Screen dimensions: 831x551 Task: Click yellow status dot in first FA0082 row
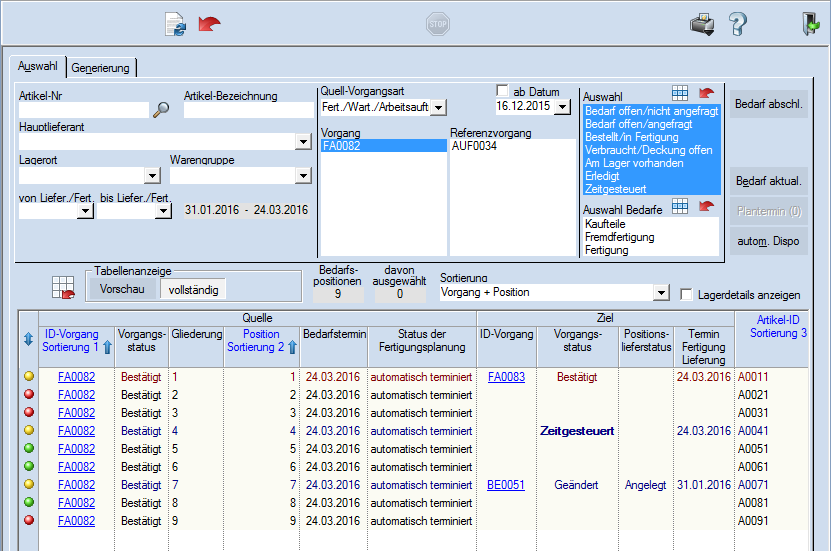coord(30,377)
